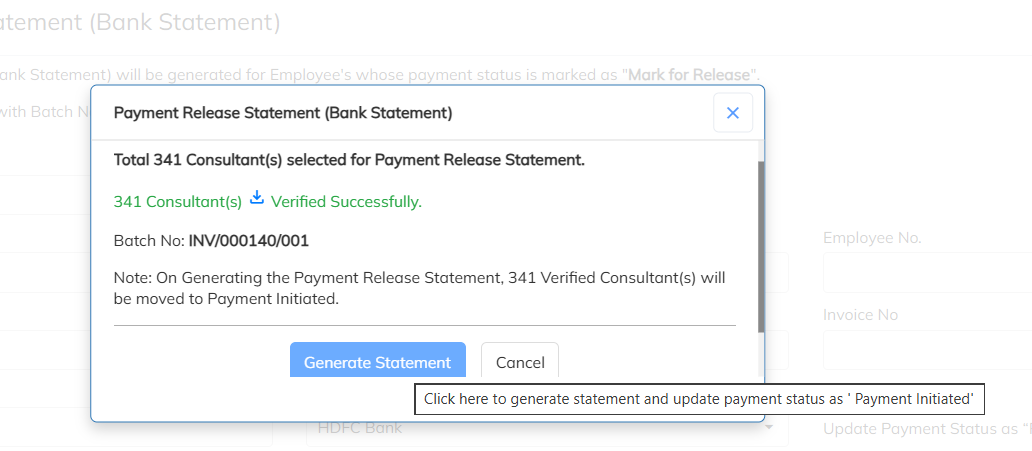Click the dialog's vertical scrollbar
This screenshot has height=451, width=1032.
click(761, 245)
